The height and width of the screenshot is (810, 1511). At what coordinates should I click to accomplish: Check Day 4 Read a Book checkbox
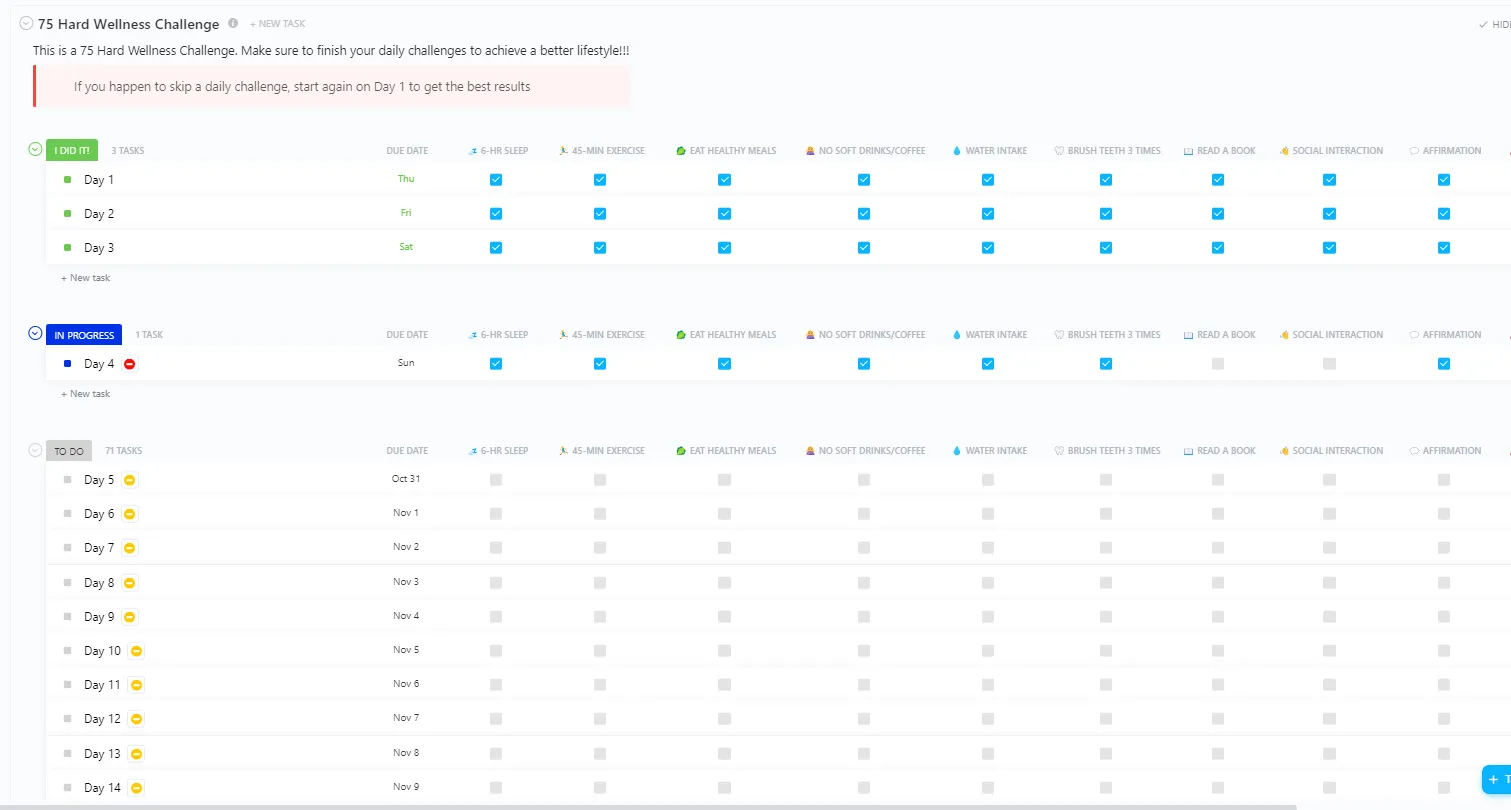point(1218,364)
